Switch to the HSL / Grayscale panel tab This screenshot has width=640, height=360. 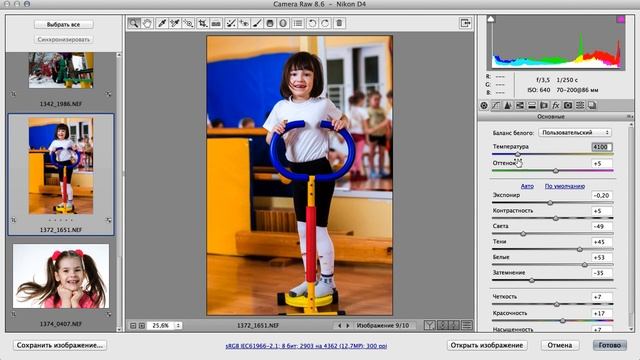pyautogui.click(x=520, y=105)
